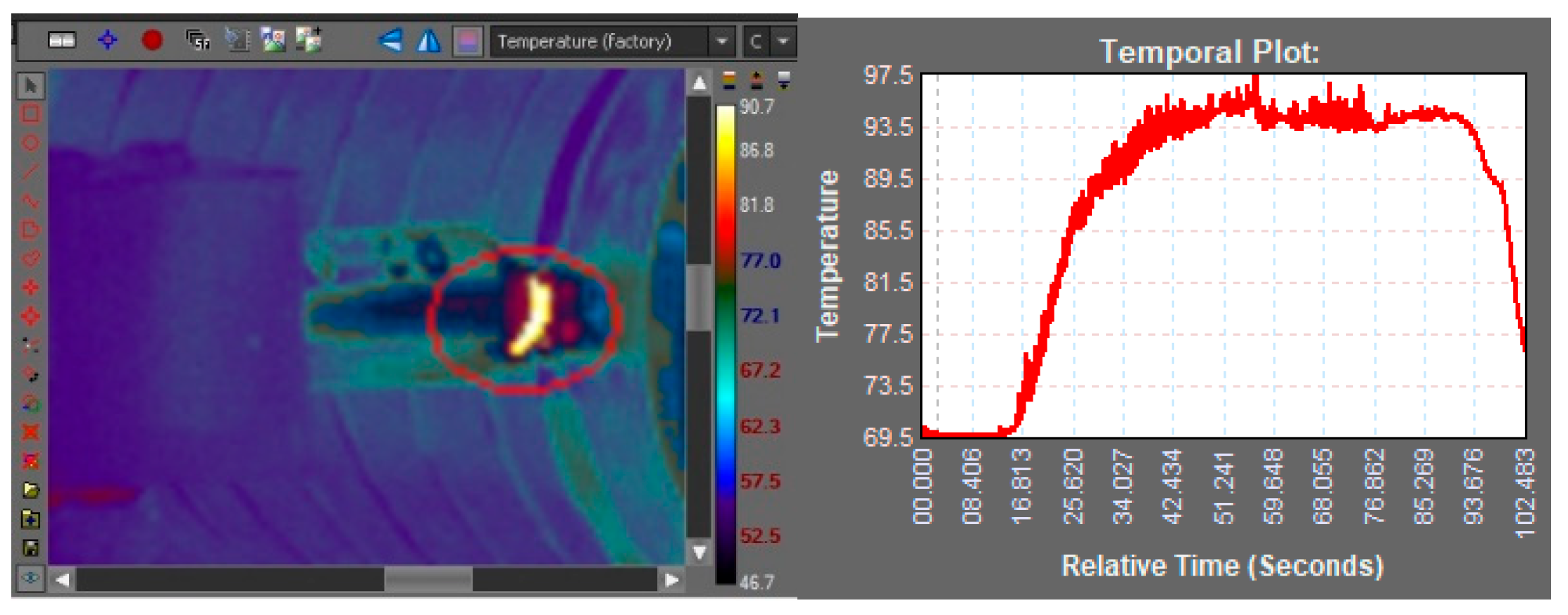The image size is (1568, 615).
Task: Toggle the eye visibility button
Action: tap(30, 578)
